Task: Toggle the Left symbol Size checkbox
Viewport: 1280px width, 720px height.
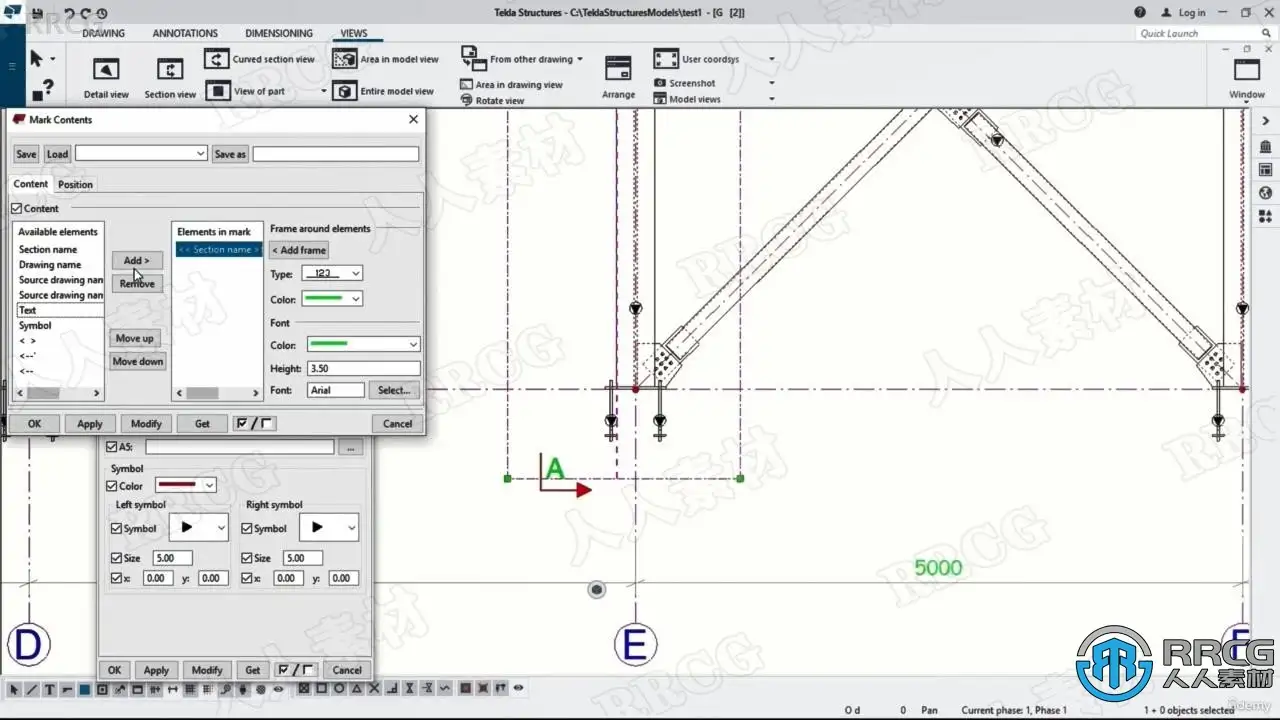Action: tap(116, 558)
